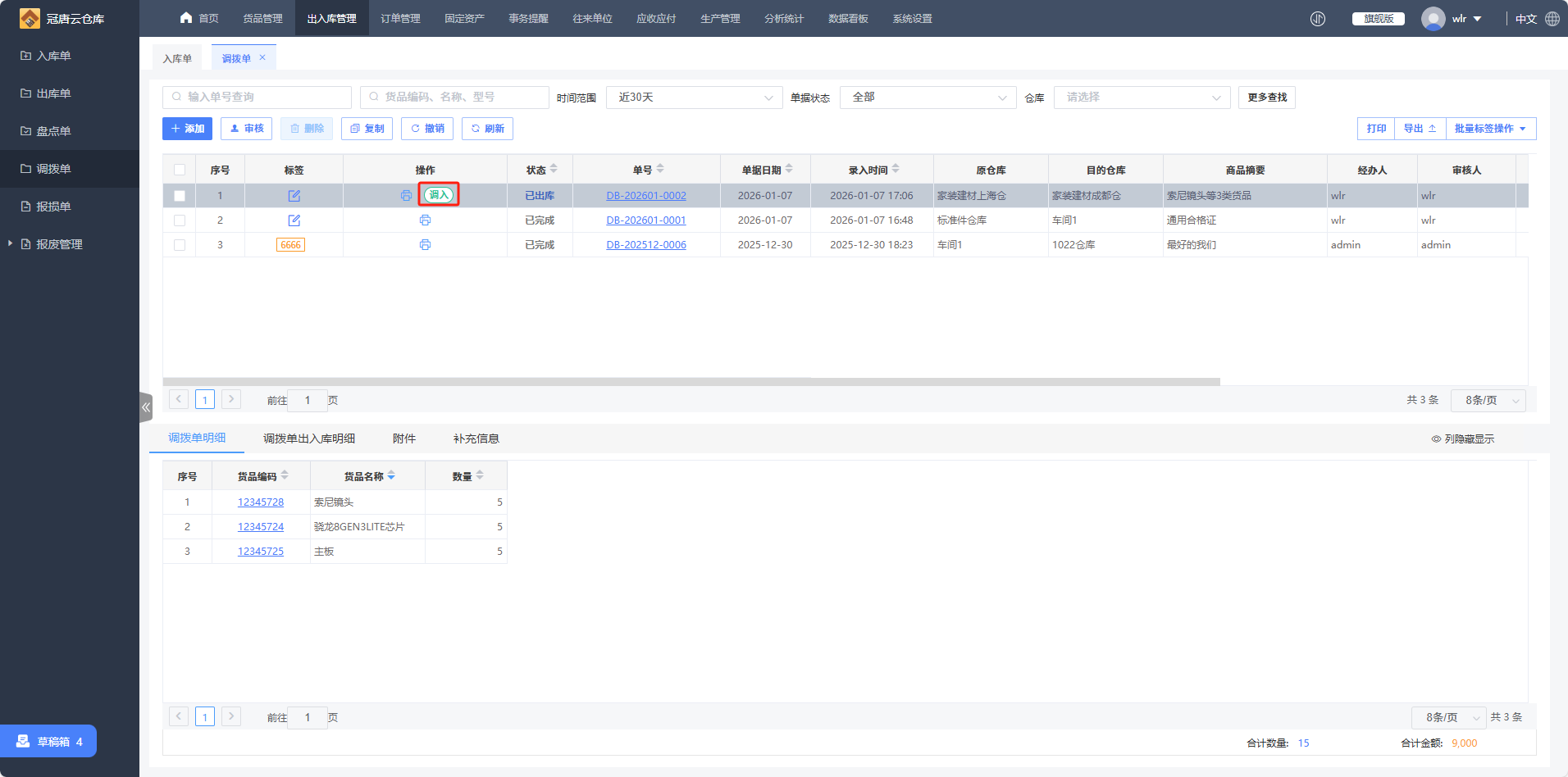Screen dimensions: 1568x777
Task: Open the language globe icon
Action: (x=1552, y=19)
